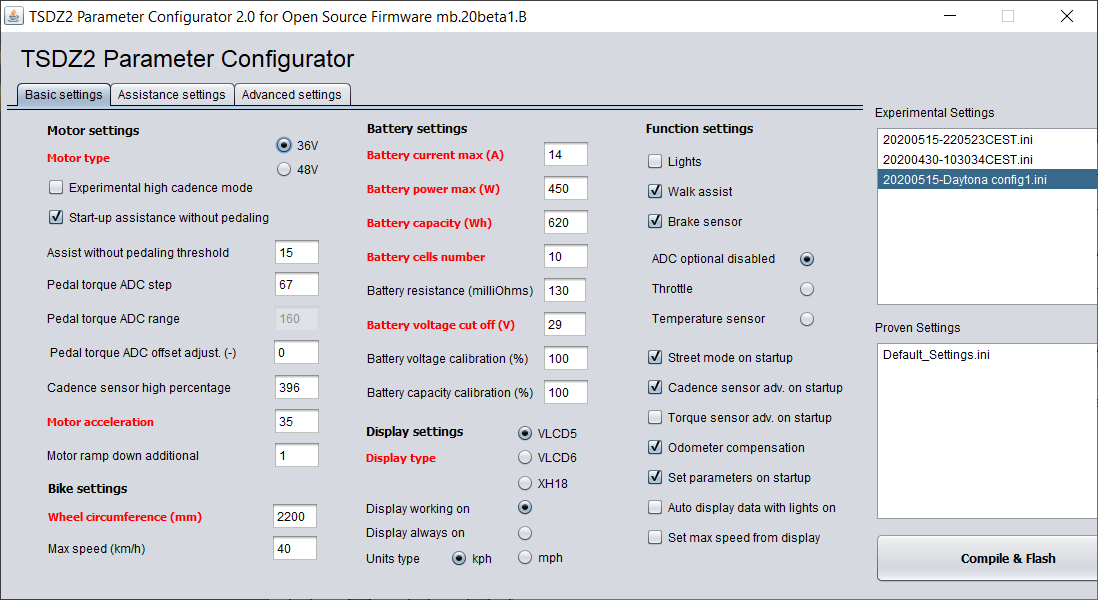This screenshot has width=1098, height=600.
Task: Edit the Max speed (km/h) field
Action: click(x=295, y=548)
